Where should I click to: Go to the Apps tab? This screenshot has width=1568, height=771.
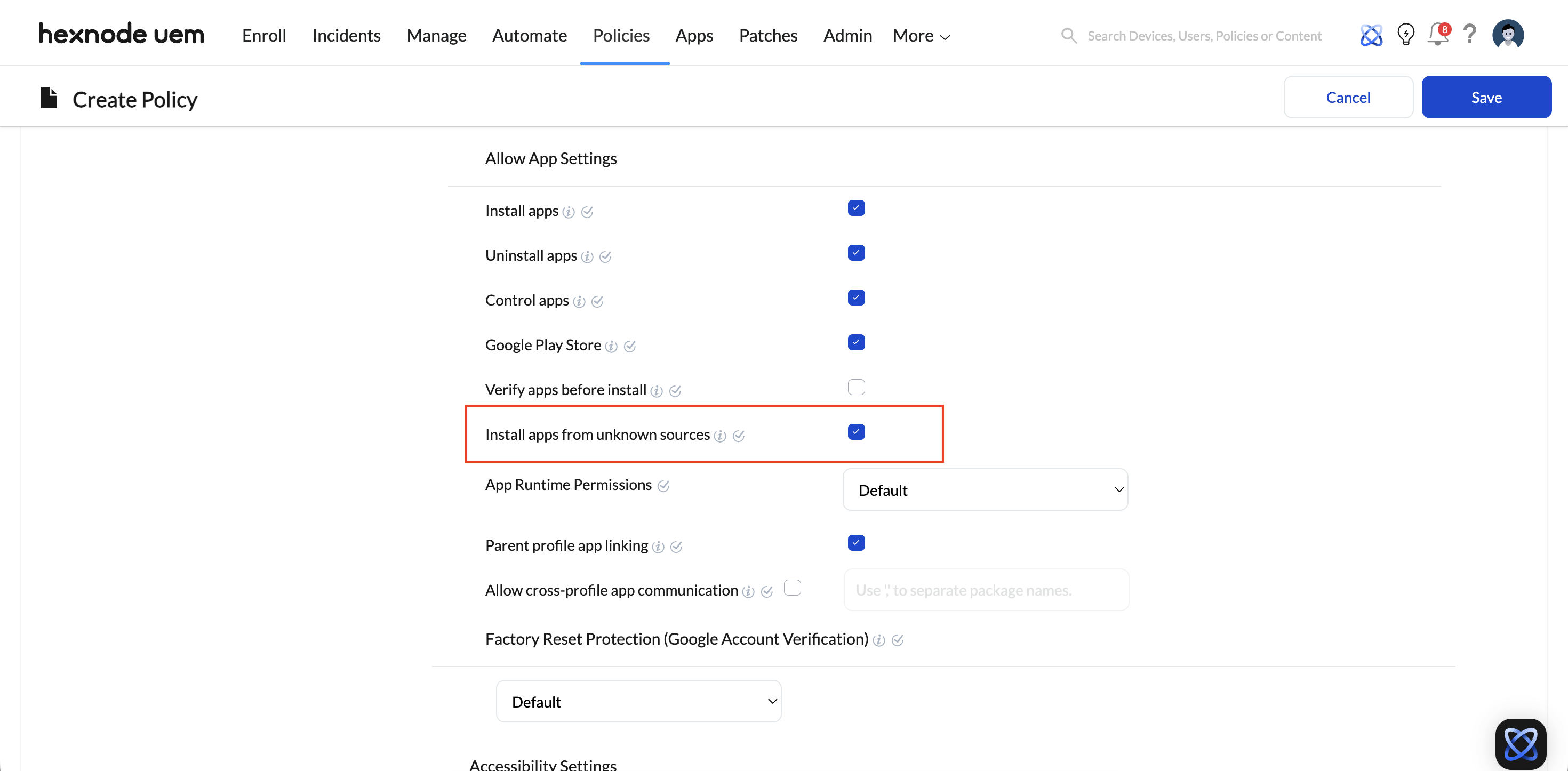pos(694,36)
